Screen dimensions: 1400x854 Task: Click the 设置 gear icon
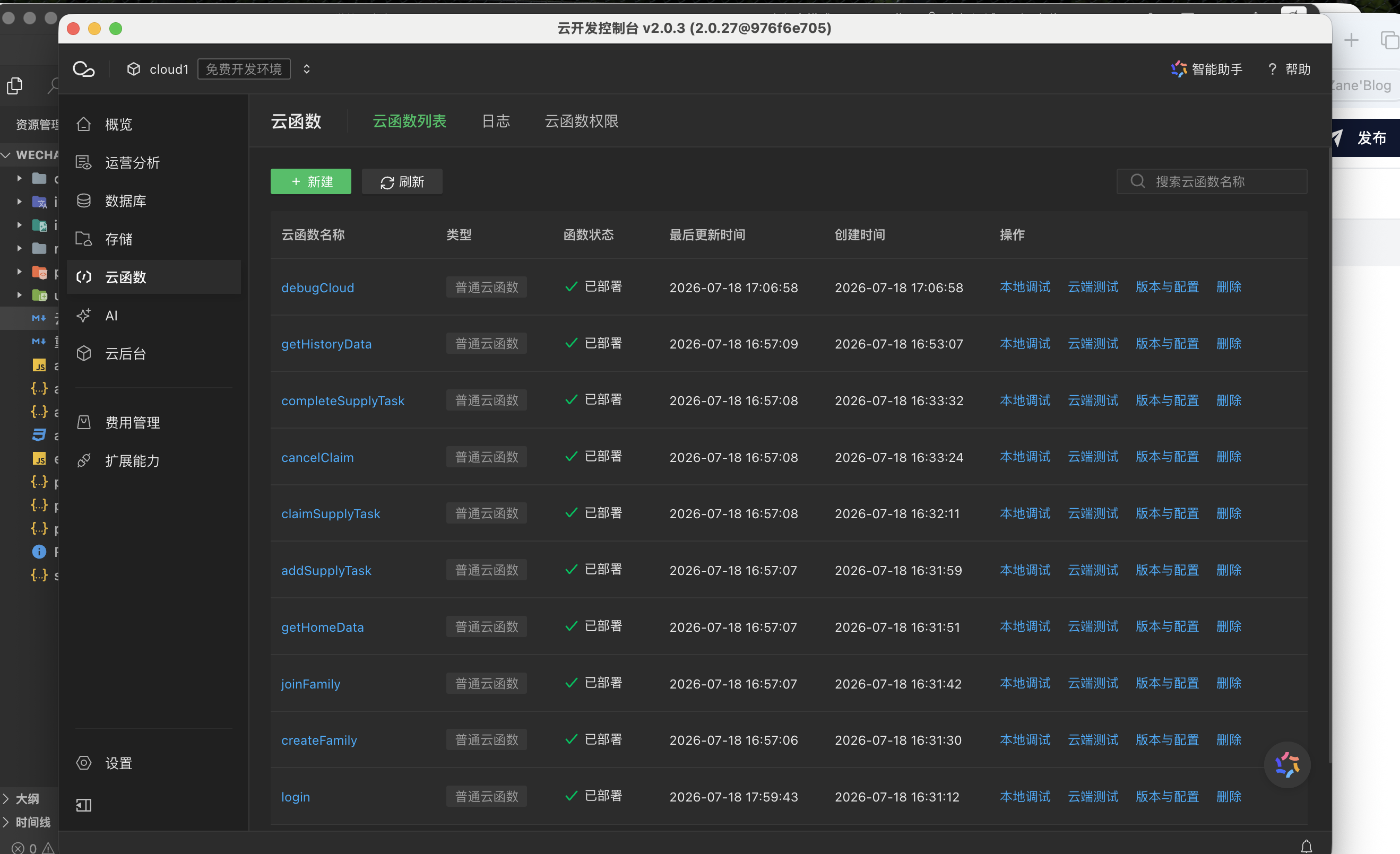click(83, 763)
